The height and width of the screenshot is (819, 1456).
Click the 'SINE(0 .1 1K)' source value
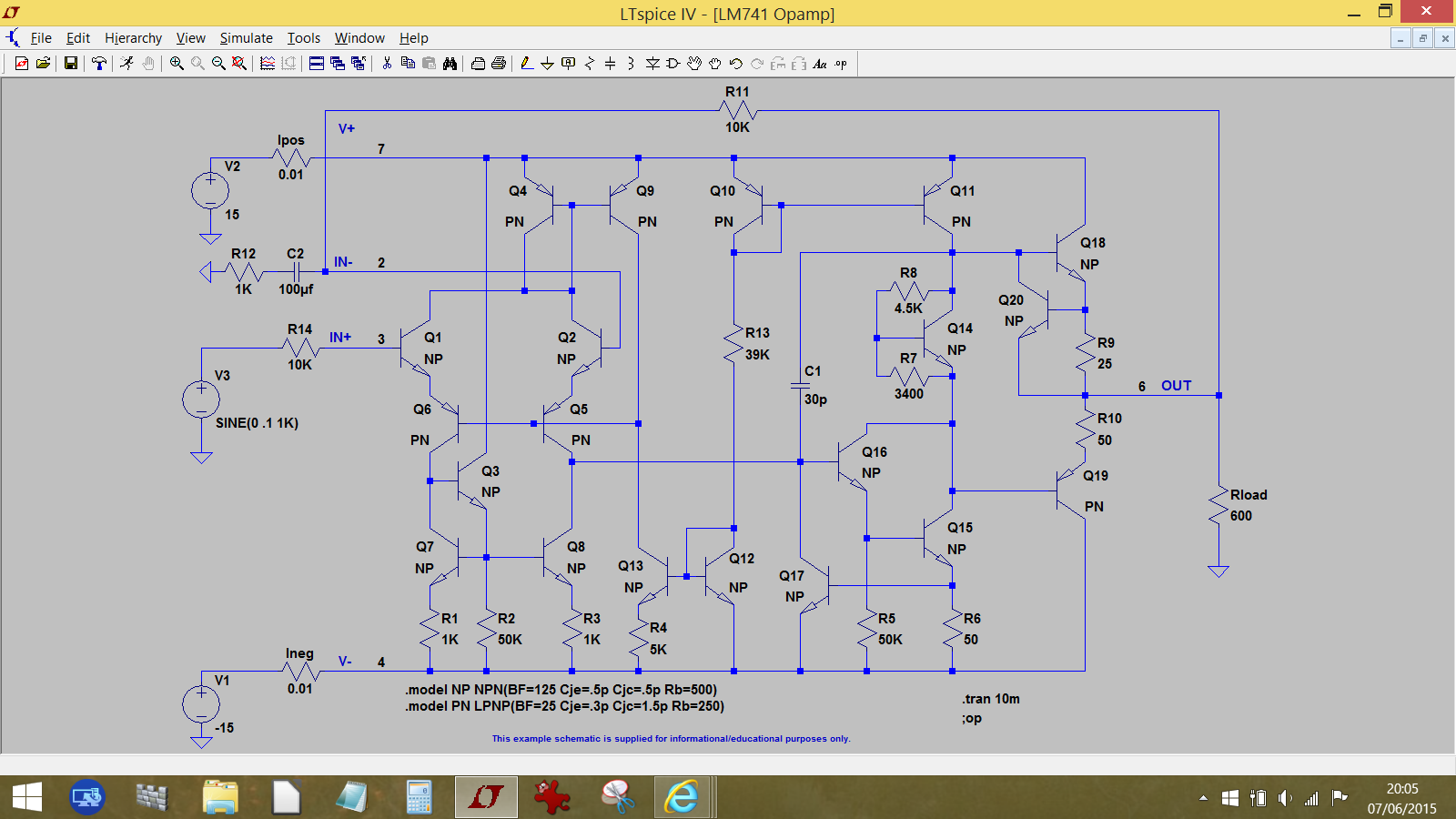tap(257, 423)
